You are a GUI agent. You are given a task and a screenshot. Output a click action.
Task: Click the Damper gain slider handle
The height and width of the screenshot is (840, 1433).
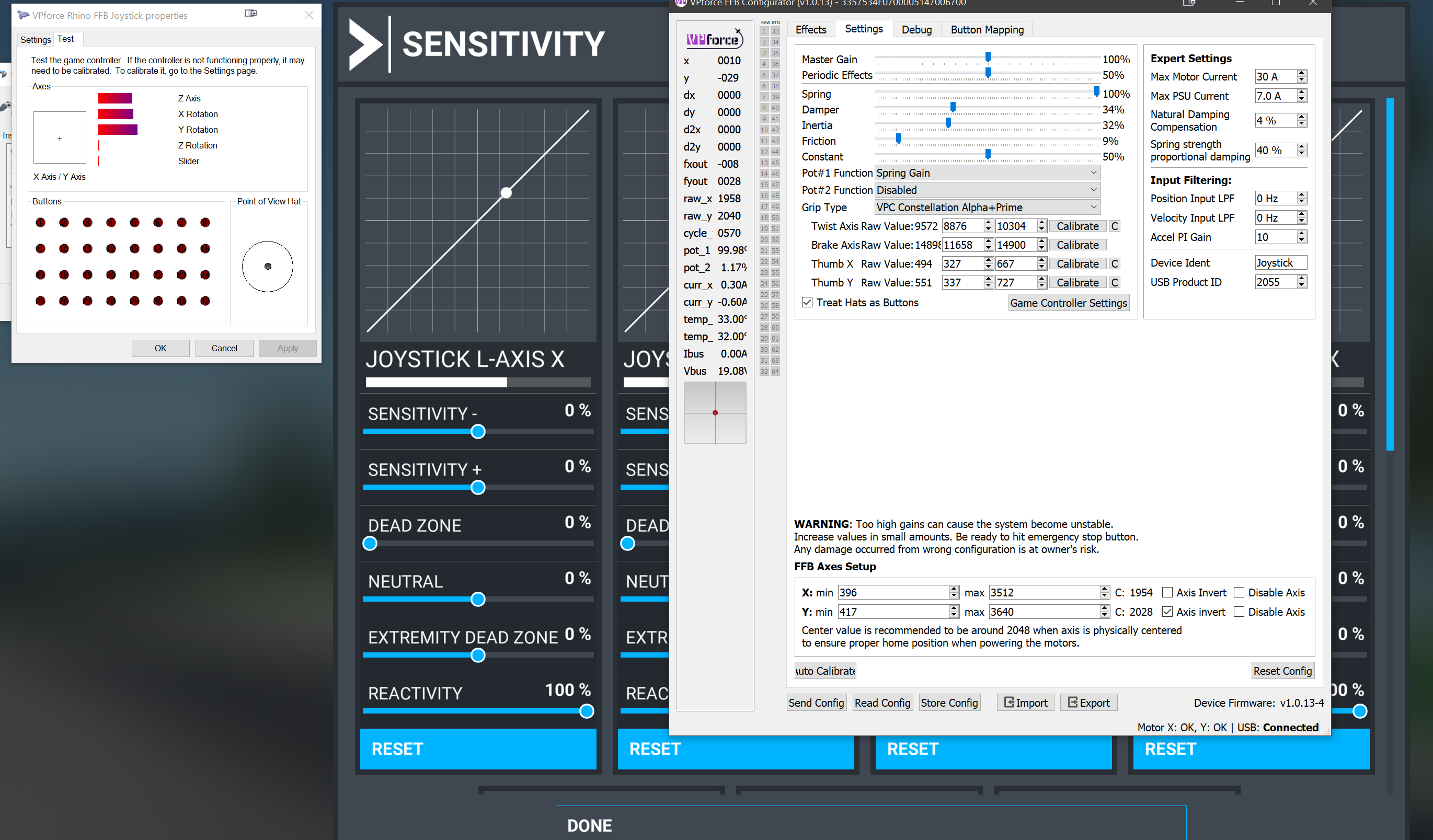click(953, 107)
